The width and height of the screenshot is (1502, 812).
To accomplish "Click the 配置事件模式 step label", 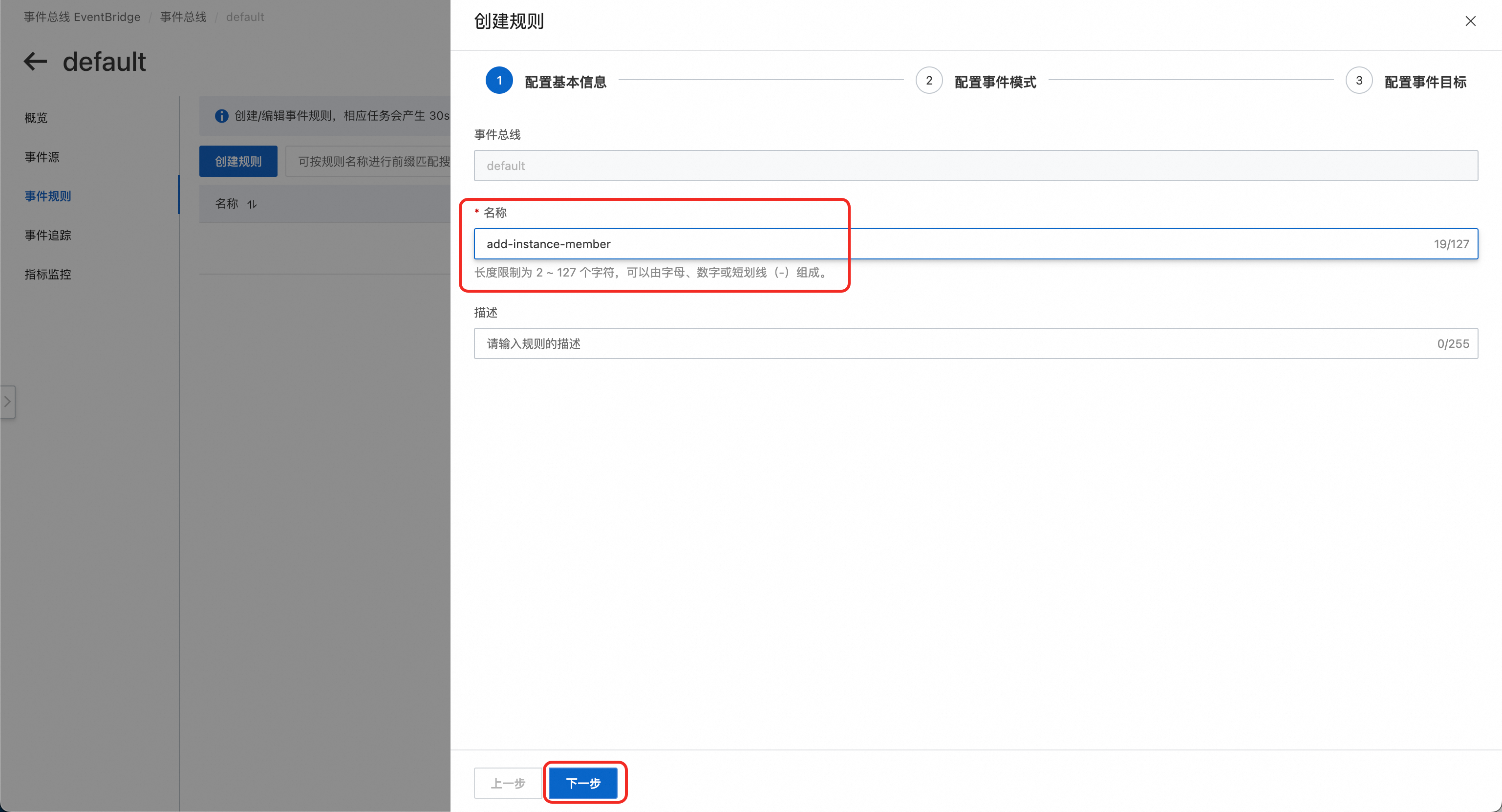I will click(995, 82).
